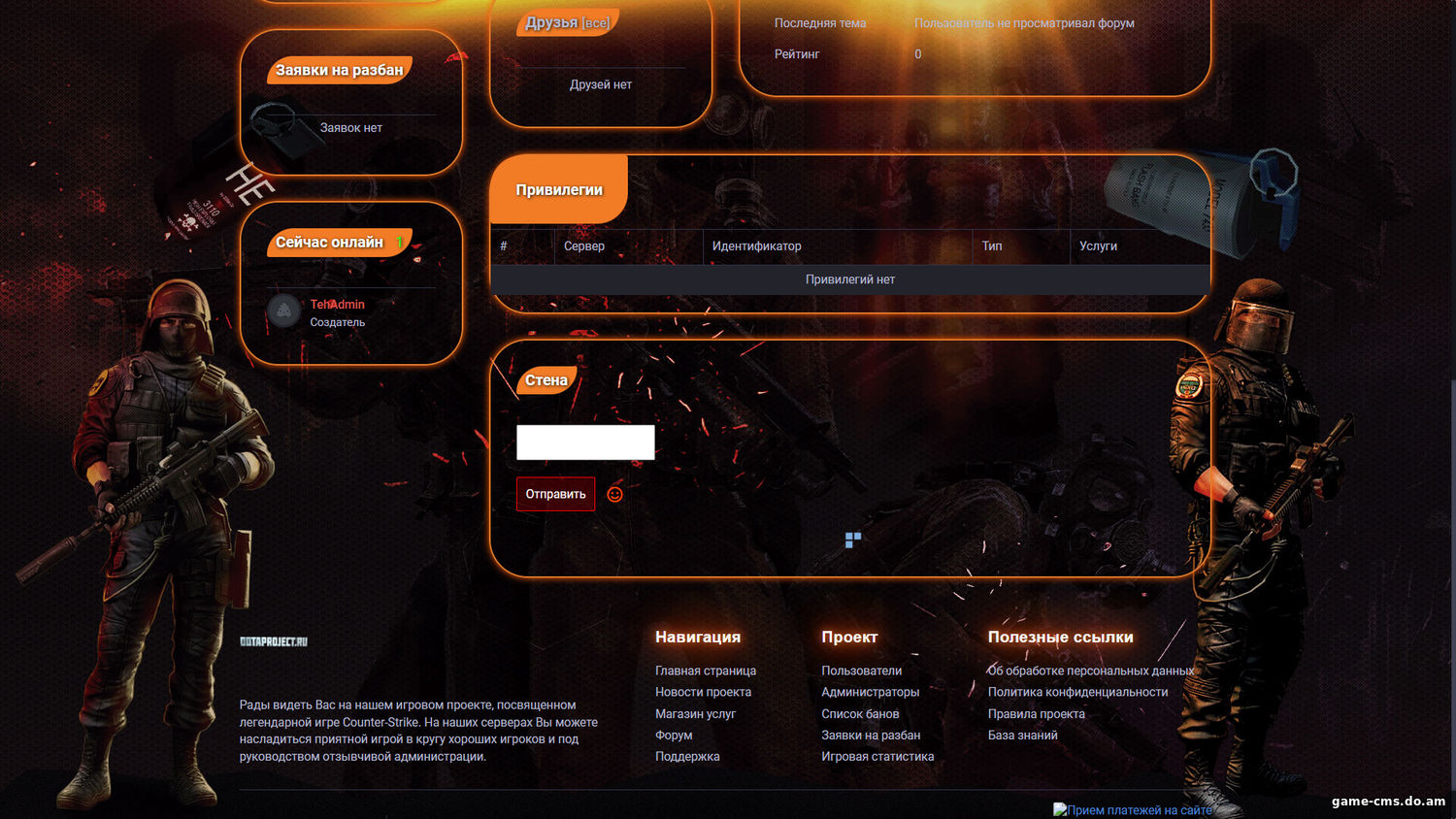Click the Создатель role label
This screenshot has width=1456, height=819.
click(338, 322)
